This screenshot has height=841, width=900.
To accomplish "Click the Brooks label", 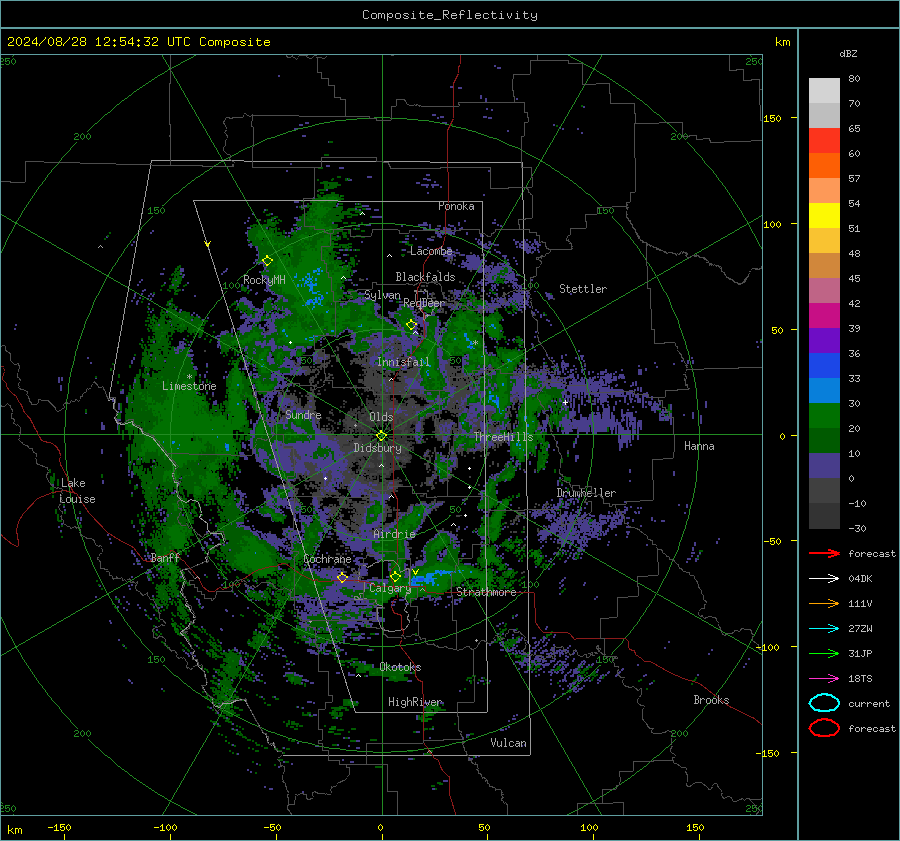I will pos(711,700).
